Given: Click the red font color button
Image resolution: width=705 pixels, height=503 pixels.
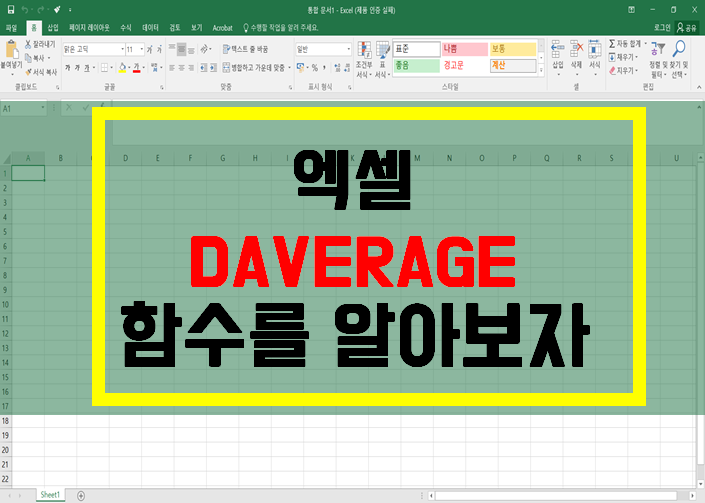Looking at the screenshot, I should (136, 68).
